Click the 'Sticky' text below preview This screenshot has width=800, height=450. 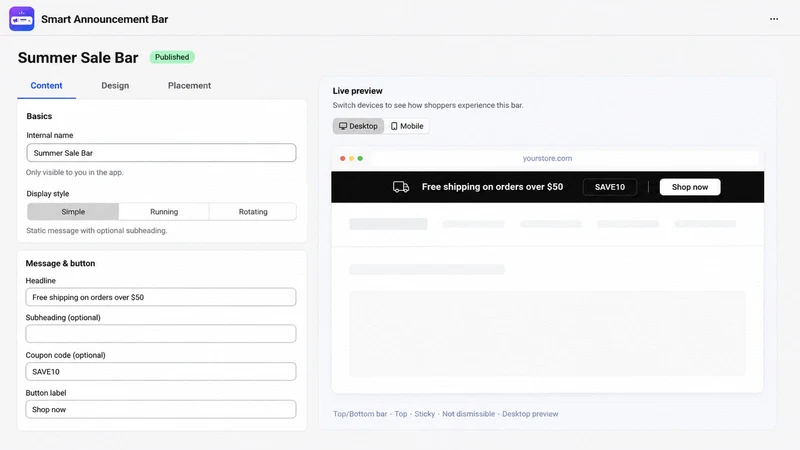424,414
